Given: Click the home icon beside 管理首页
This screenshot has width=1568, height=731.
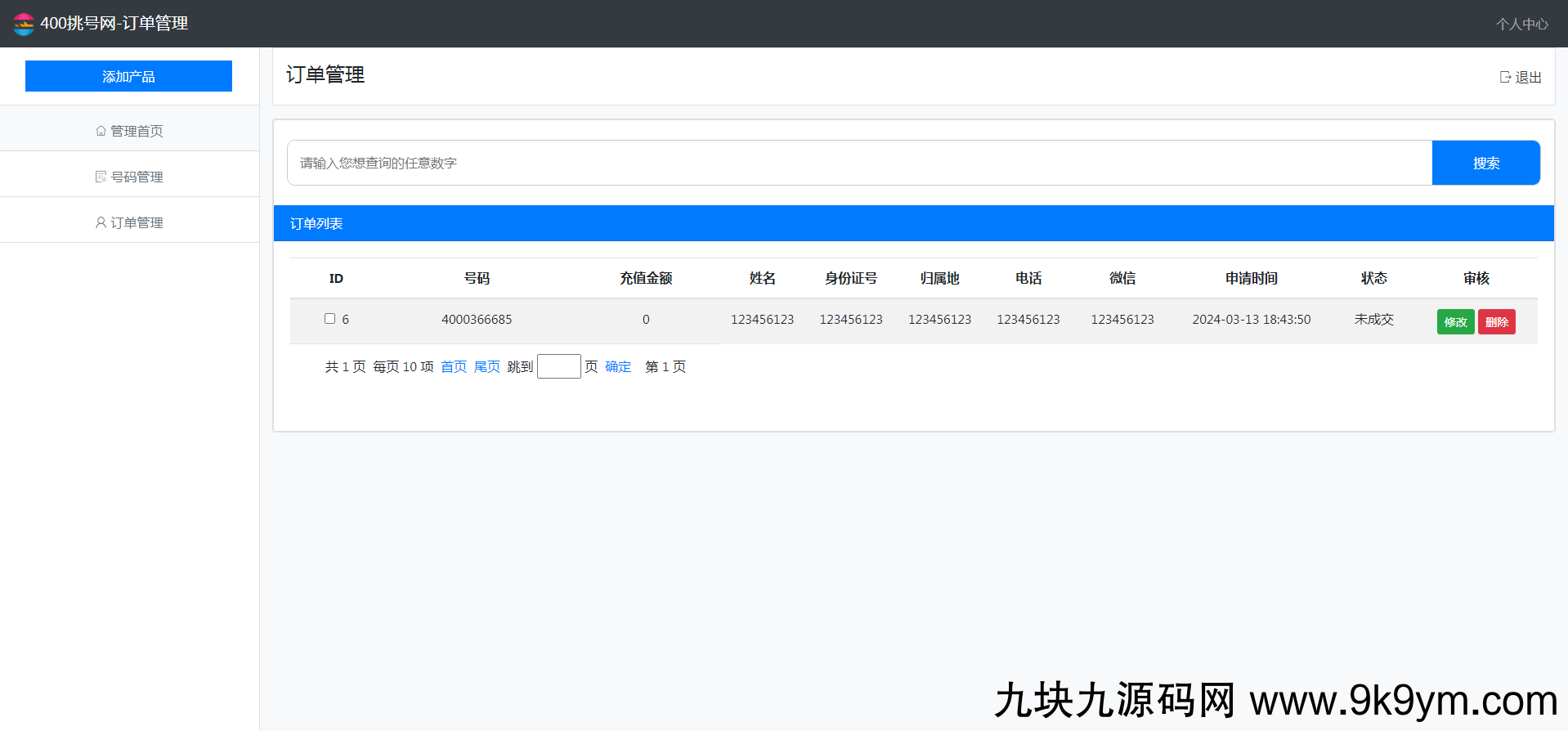Looking at the screenshot, I should point(101,131).
